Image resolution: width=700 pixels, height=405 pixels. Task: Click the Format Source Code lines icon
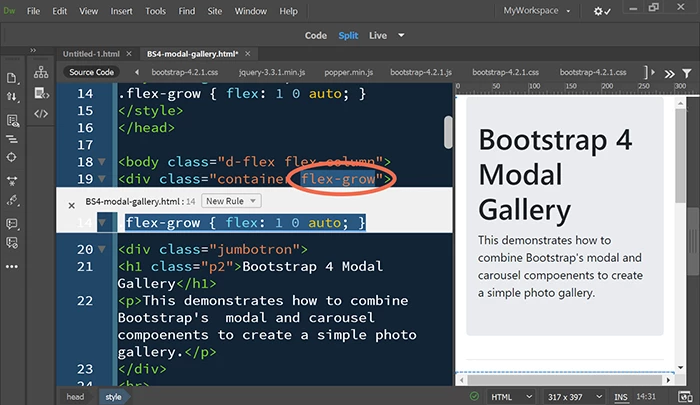(12, 140)
